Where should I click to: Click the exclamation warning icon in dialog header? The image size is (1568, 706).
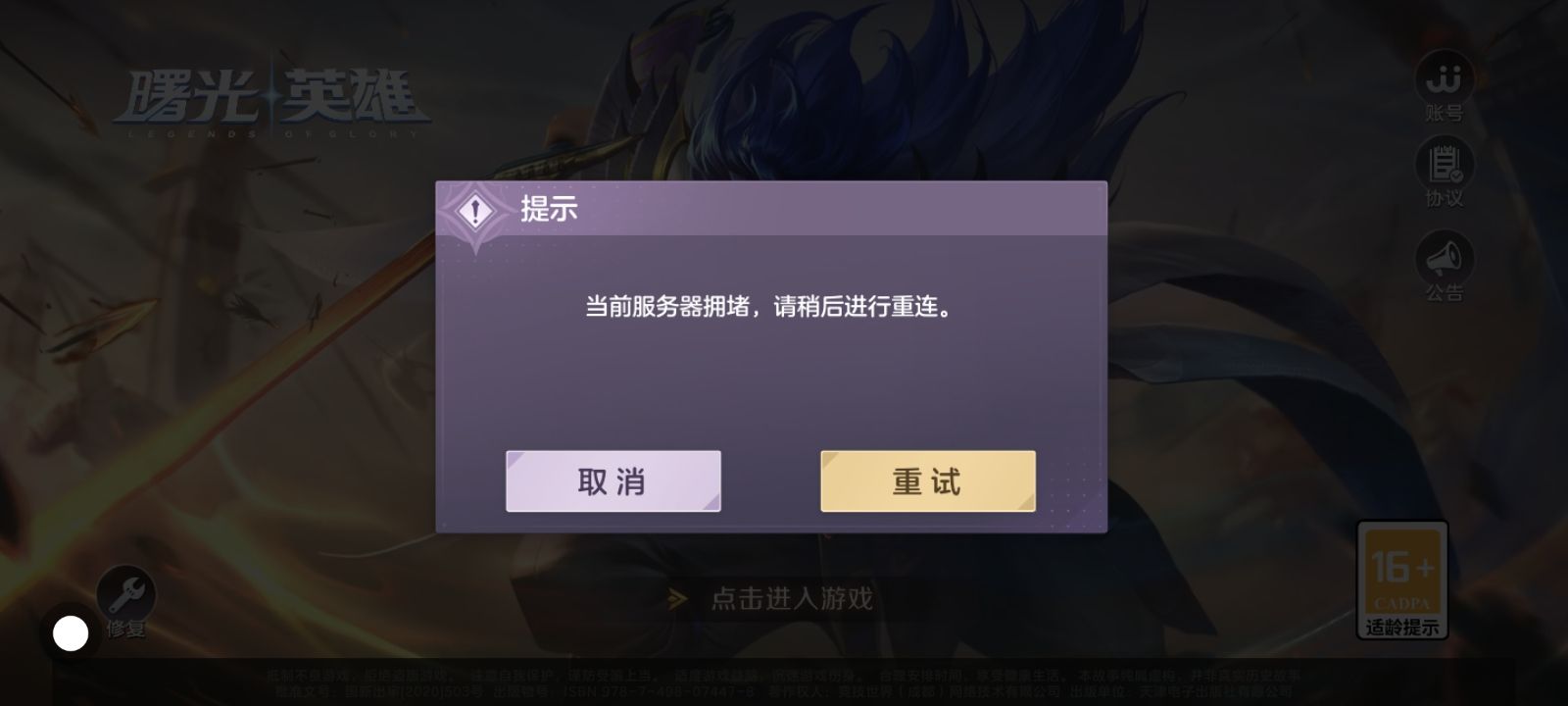tap(476, 211)
